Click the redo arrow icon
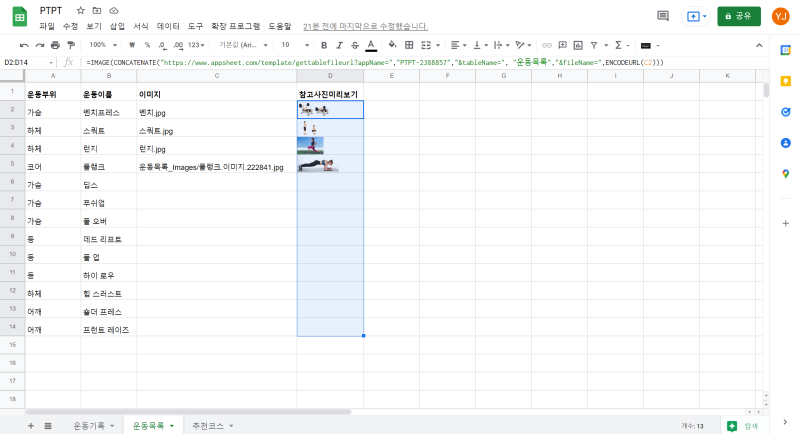Viewport: 800px width, 434px height. (40, 45)
